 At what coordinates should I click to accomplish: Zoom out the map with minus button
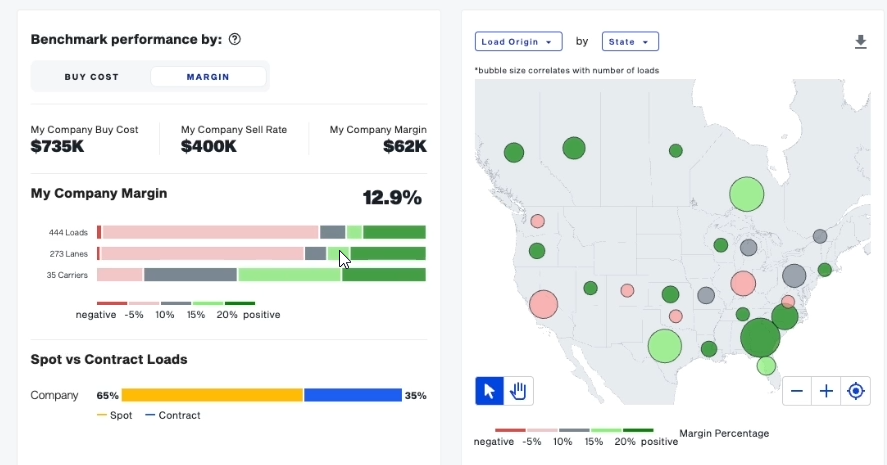click(797, 391)
